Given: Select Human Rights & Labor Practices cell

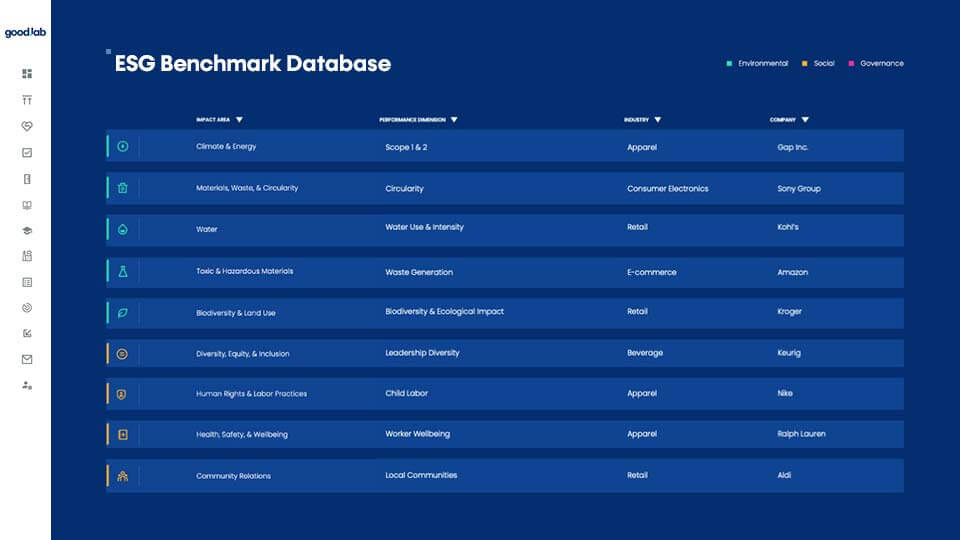Looking at the screenshot, I should pos(251,394).
